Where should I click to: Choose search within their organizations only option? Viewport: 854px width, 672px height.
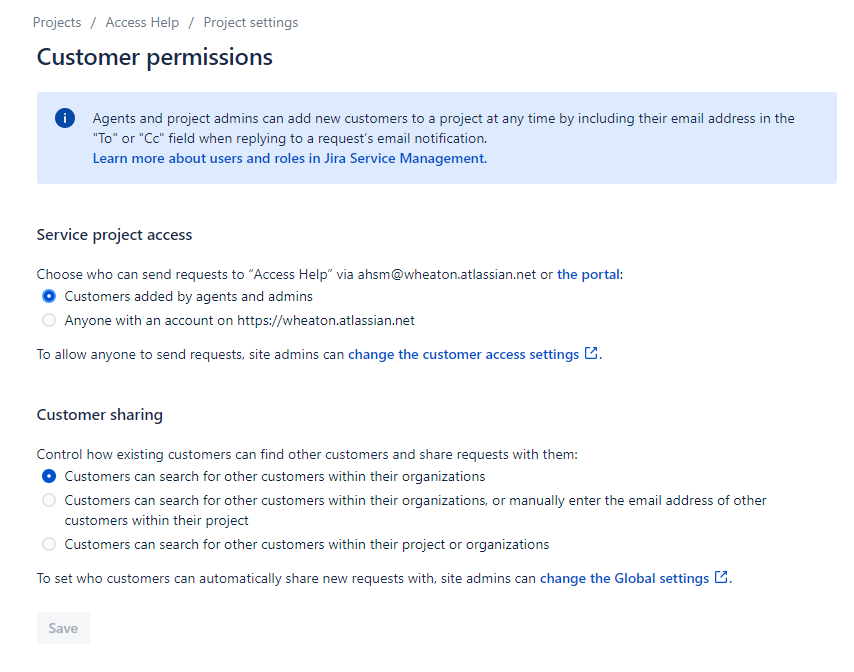[x=49, y=476]
